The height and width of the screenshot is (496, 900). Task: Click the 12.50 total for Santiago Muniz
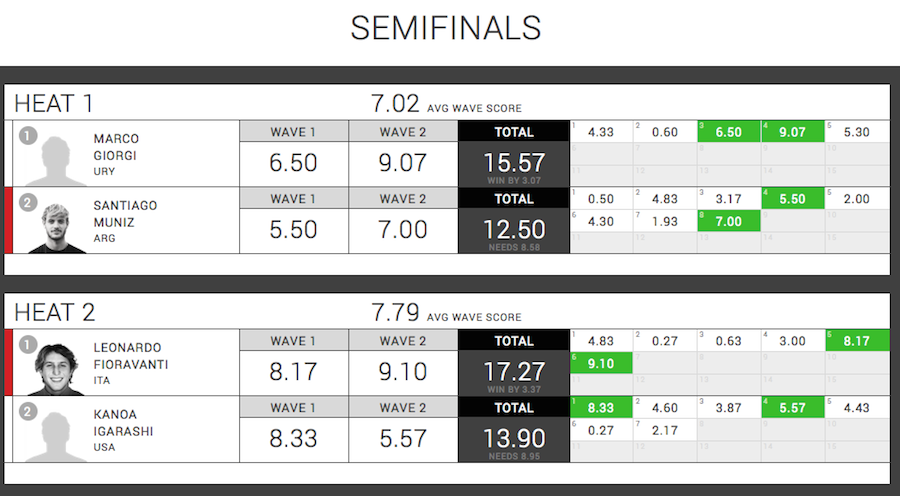click(514, 231)
